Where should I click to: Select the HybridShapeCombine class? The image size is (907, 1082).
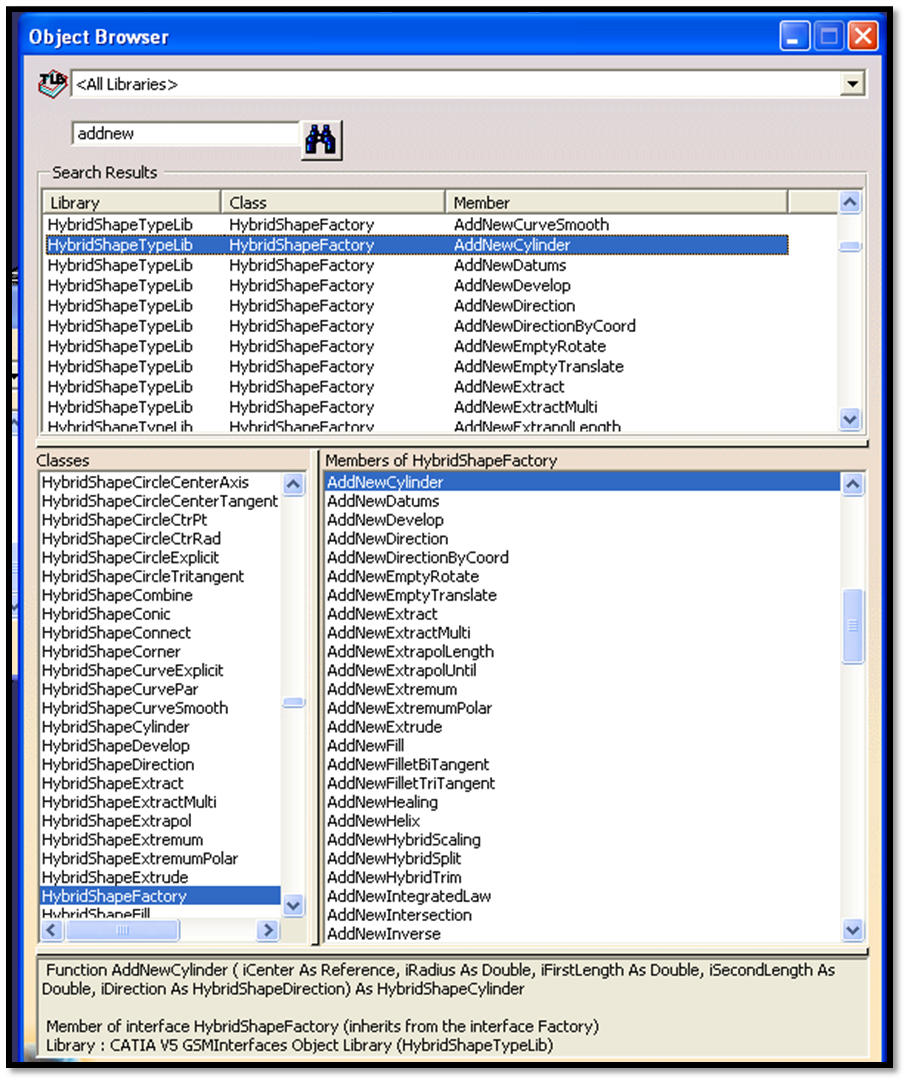[160, 595]
